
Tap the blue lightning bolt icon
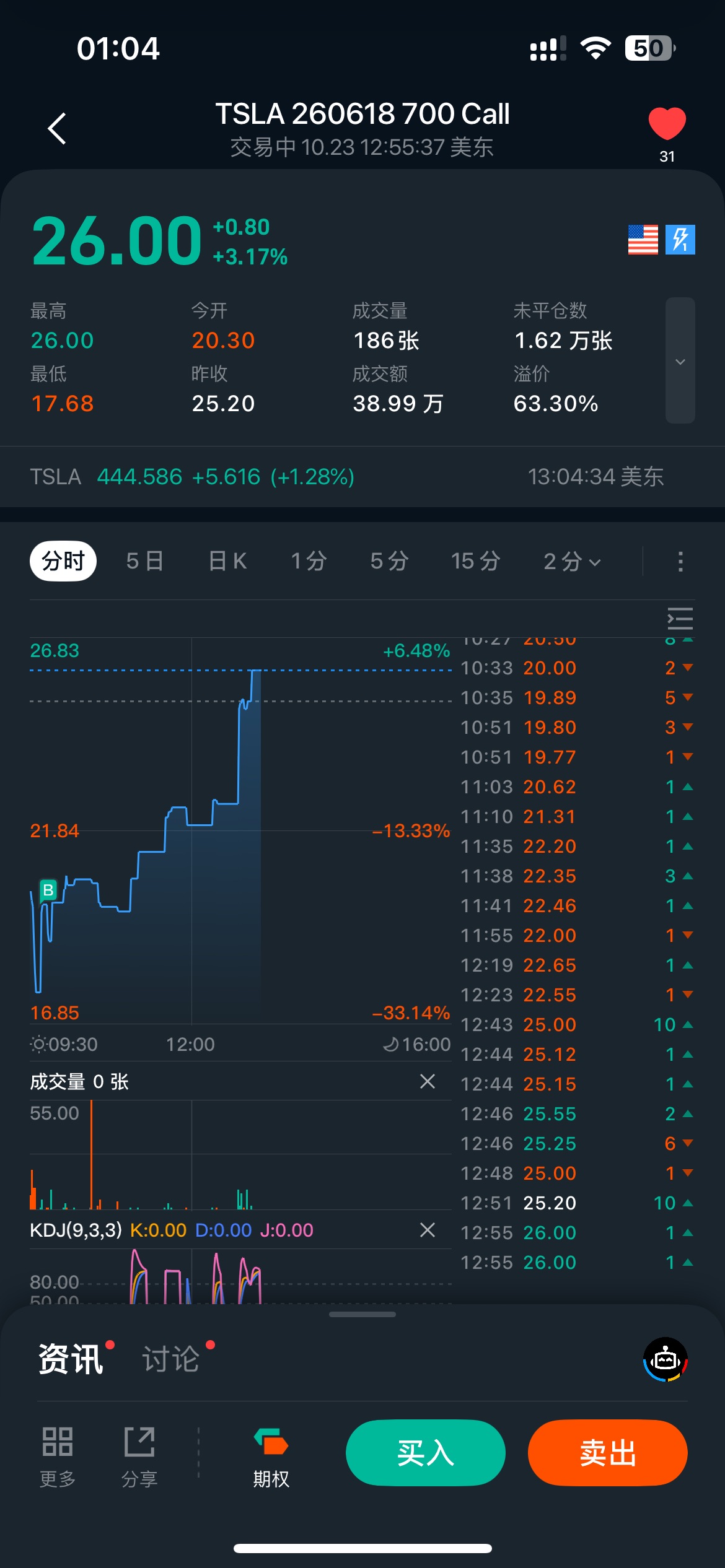[680, 240]
